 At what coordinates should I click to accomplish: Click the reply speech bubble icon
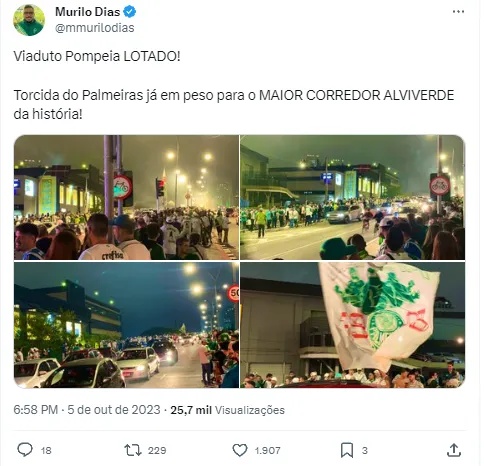tap(25, 450)
